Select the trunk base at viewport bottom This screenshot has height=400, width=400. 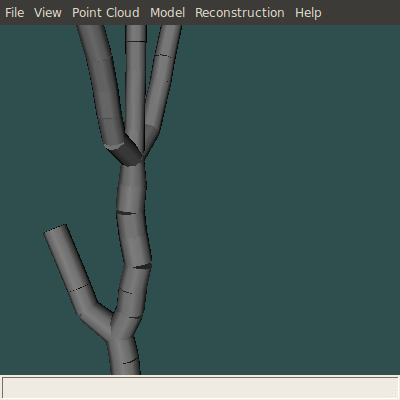point(124,357)
